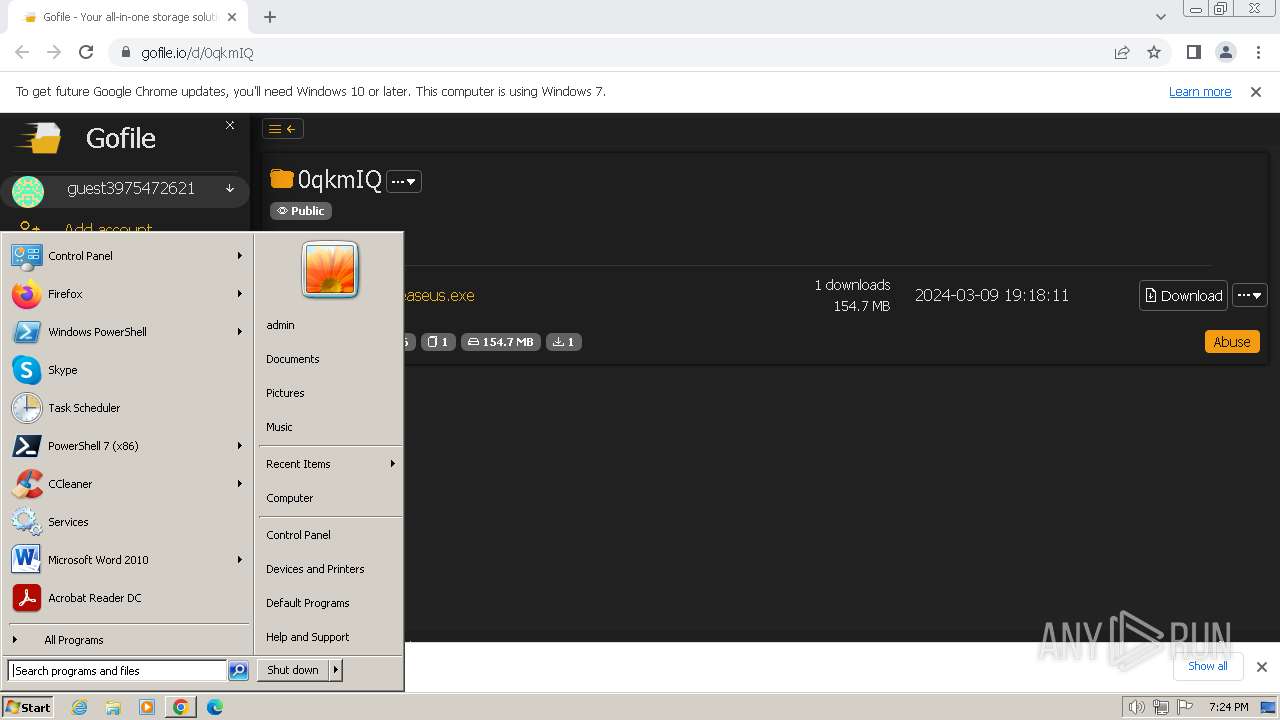Open Control Panel in right Start menu column

[330, 535]
